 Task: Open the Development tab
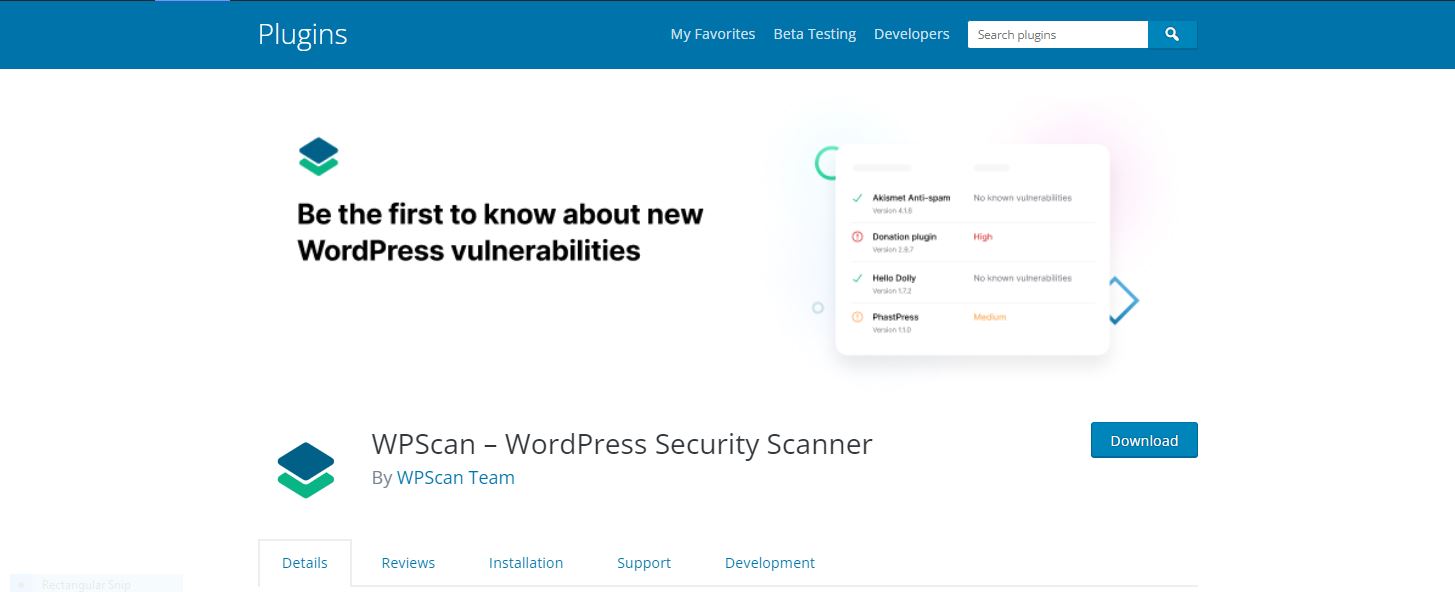point(770,562)
